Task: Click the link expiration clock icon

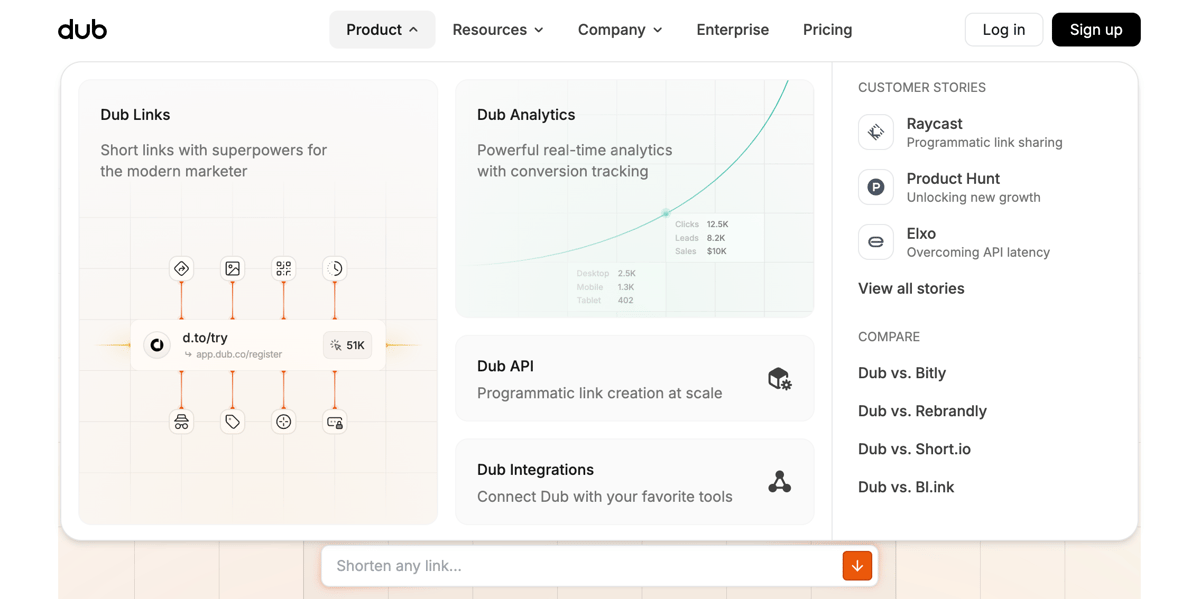Action: (x=335, y=268)
